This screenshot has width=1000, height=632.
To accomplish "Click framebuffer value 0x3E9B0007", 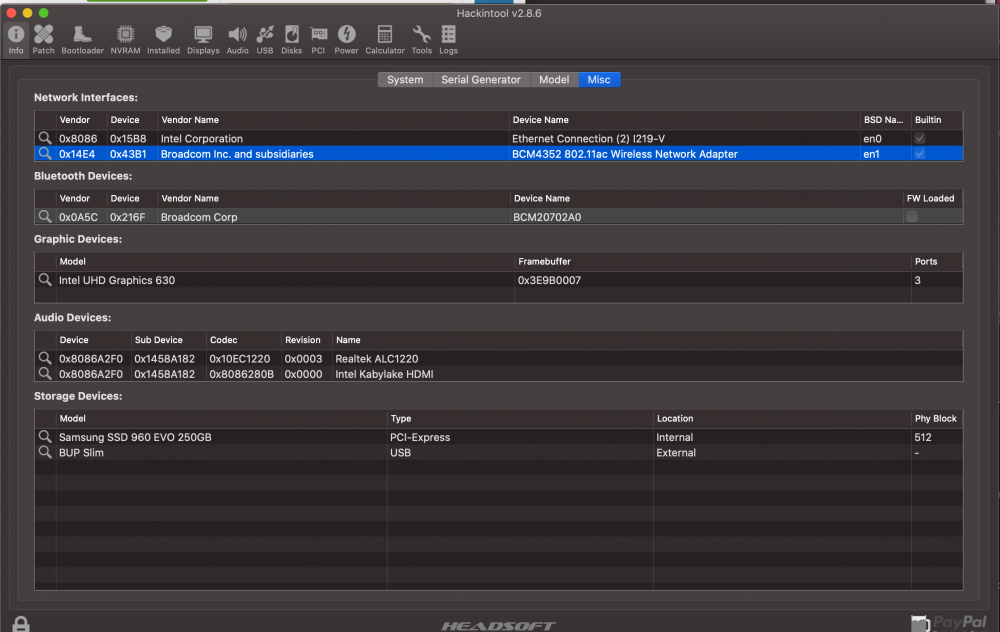I will pyautogui.click(x=549, y=280).
